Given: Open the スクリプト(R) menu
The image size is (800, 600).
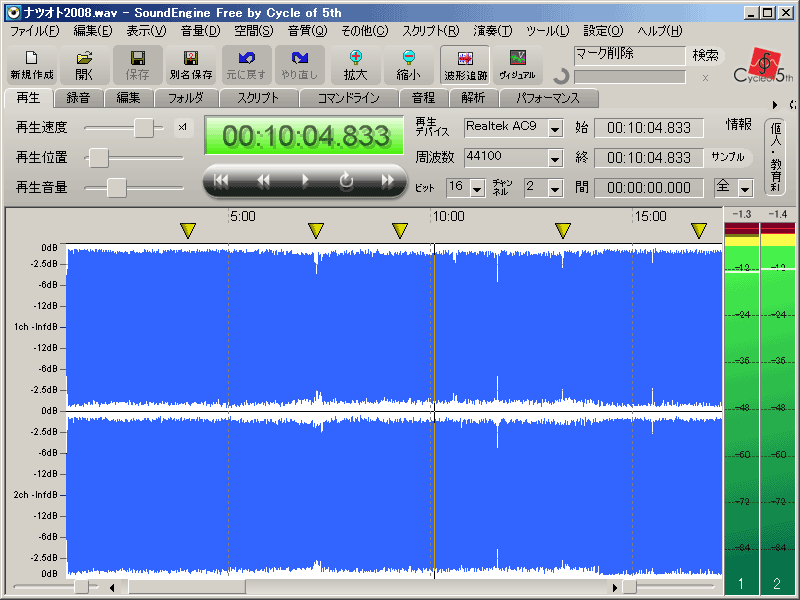Looking at the screenshot, I should point(431,31).
